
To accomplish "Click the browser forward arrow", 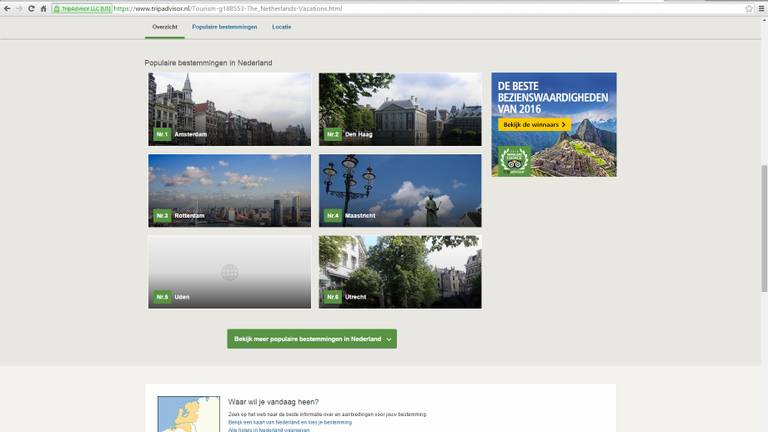I will [19, 8].
